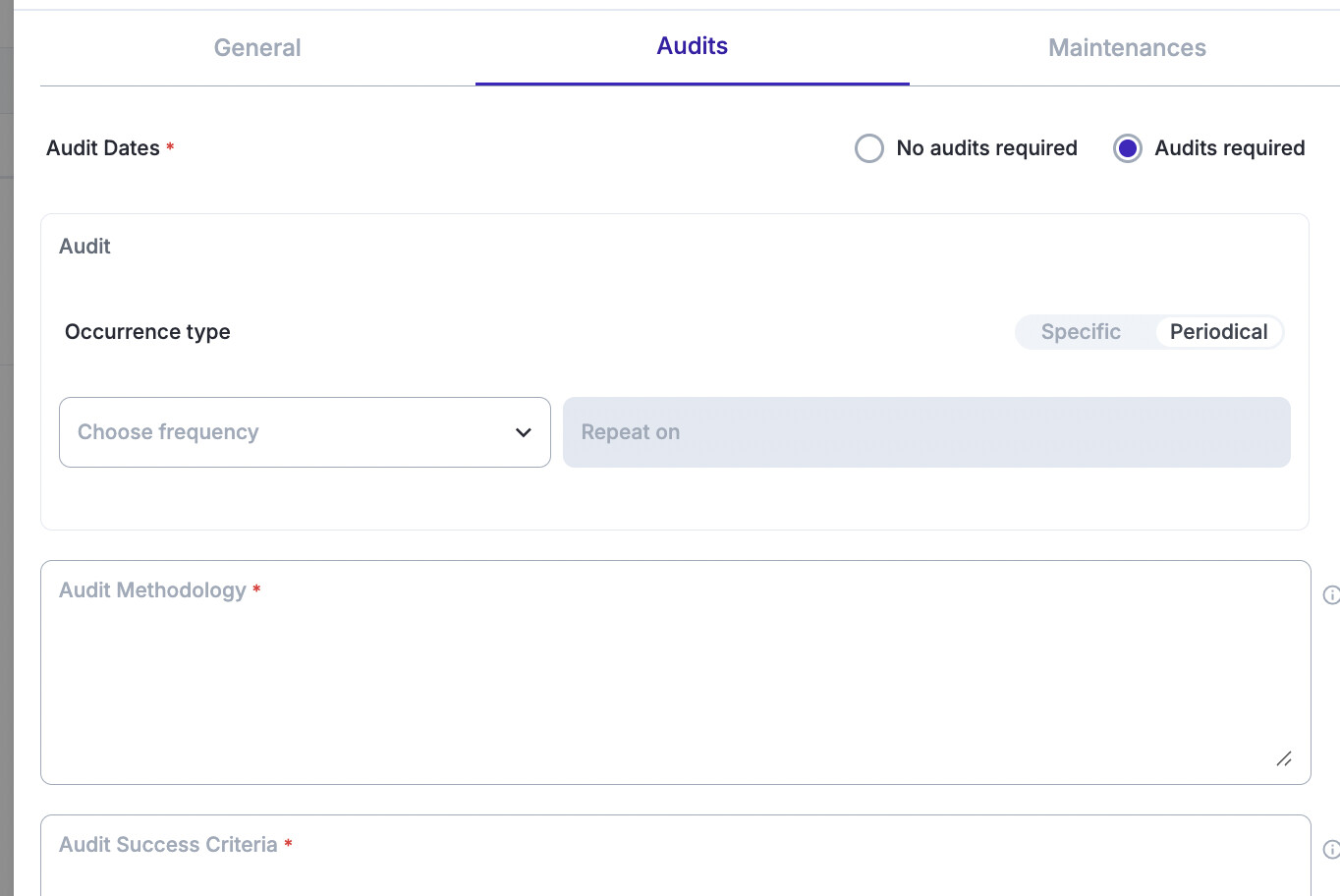The height and width of the screenshot is (896, 1340).
Task: Click the info icon beside Audit Success Criteria
Action: [x=1331, y=849]
